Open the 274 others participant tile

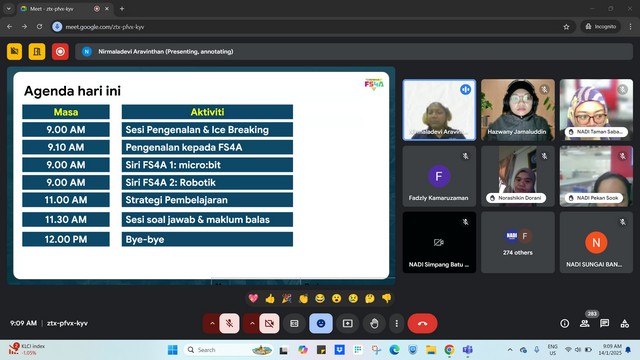(x=518, y=242)
